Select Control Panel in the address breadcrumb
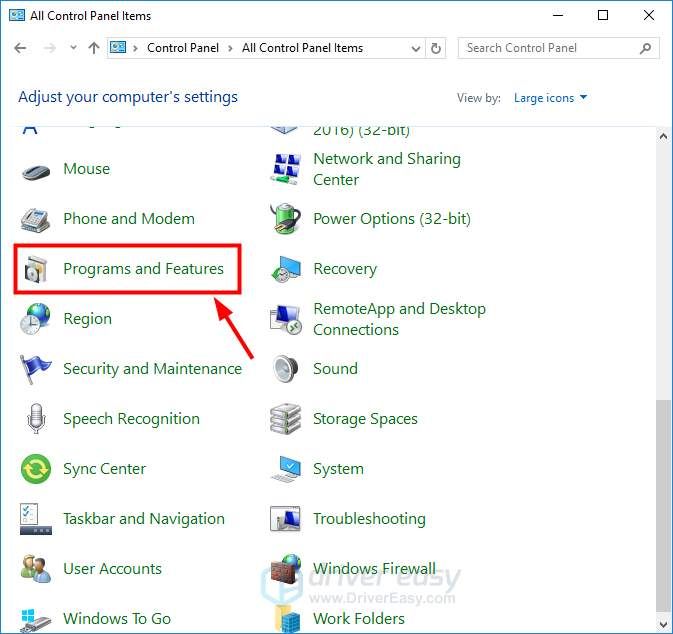This screenshot has width=673, height=634. click(185, 48)
